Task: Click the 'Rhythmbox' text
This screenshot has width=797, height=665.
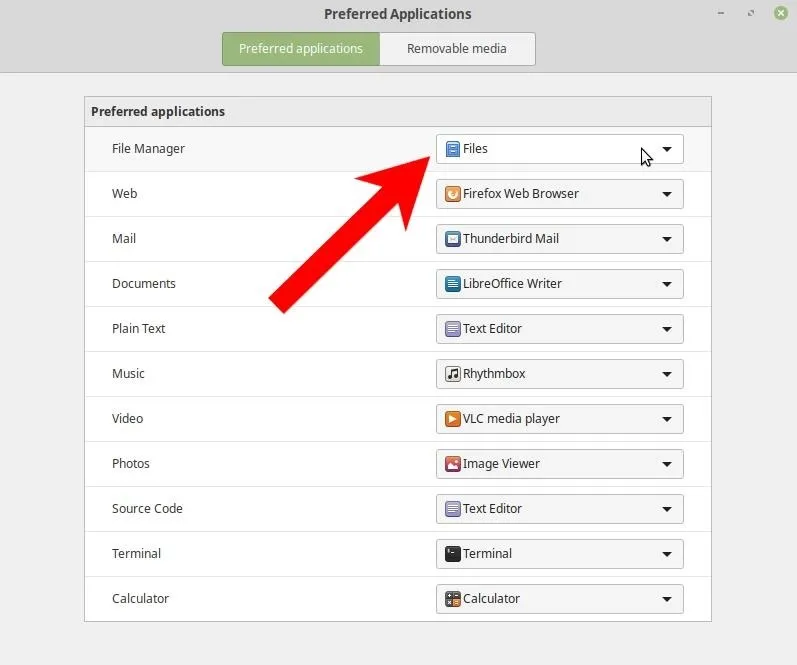Action: 494,374
